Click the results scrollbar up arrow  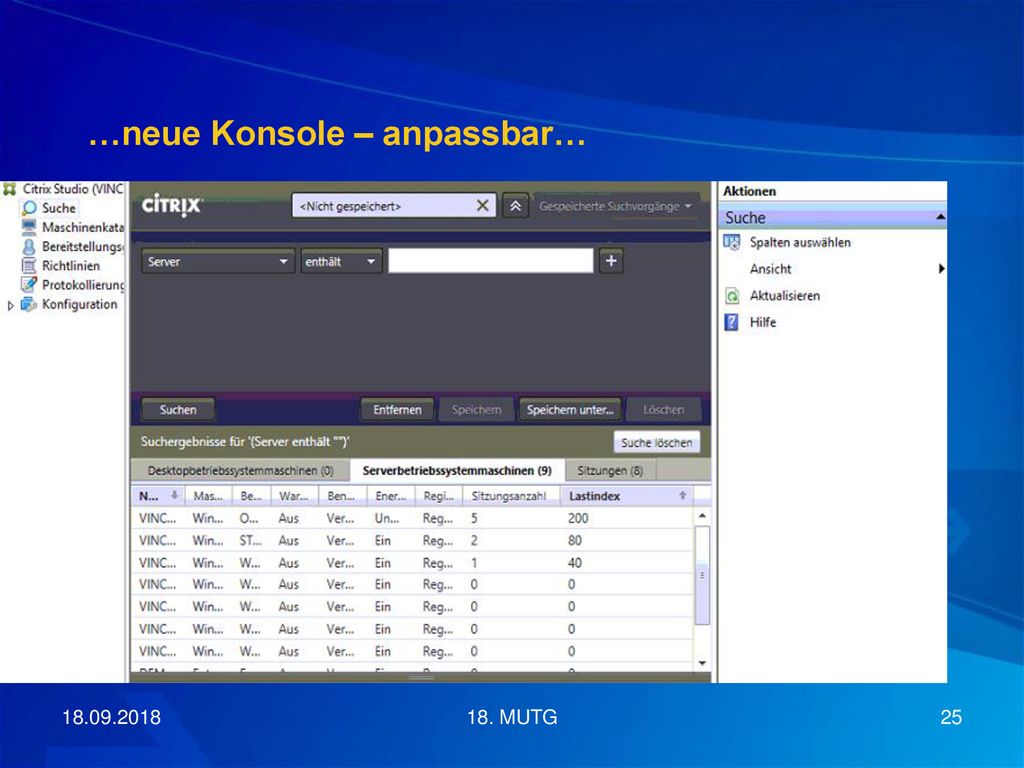pos(702,516)
